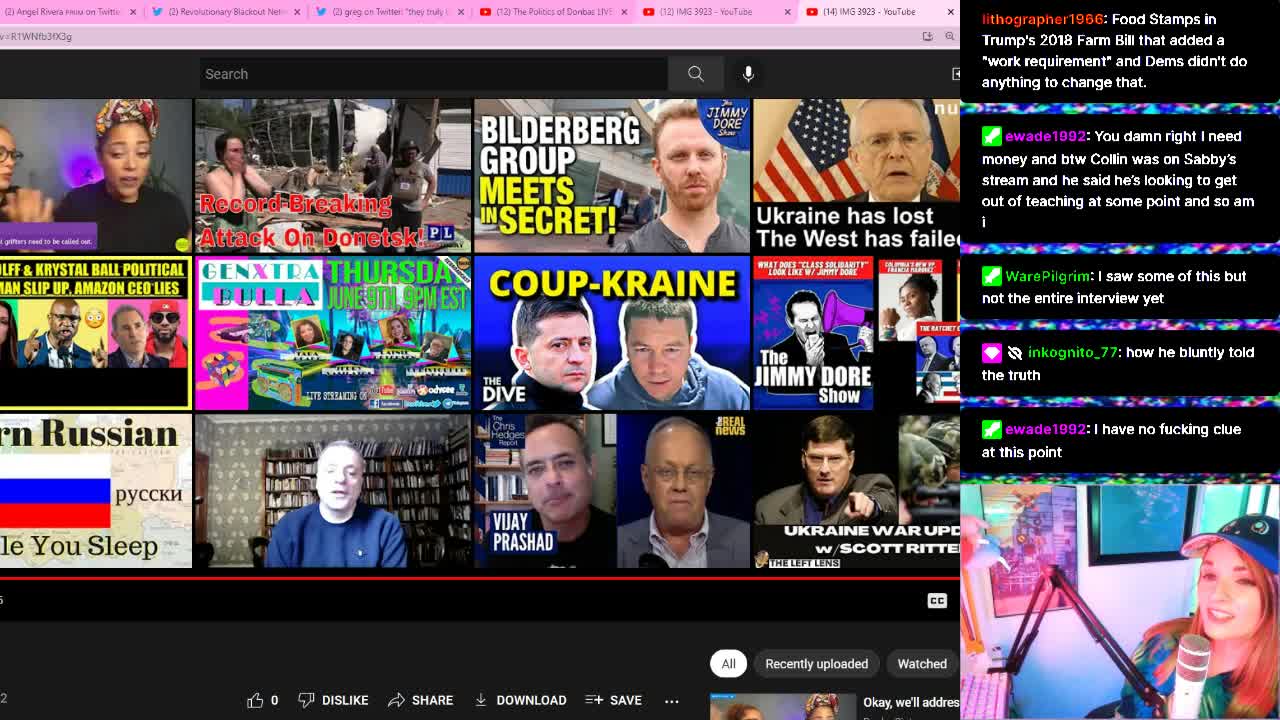Image resolution: width=1280 pixels, height=720 pixels.
Task: Open Bilderberg Group Meets In Secret video
Action: click(x=612, y=175)
